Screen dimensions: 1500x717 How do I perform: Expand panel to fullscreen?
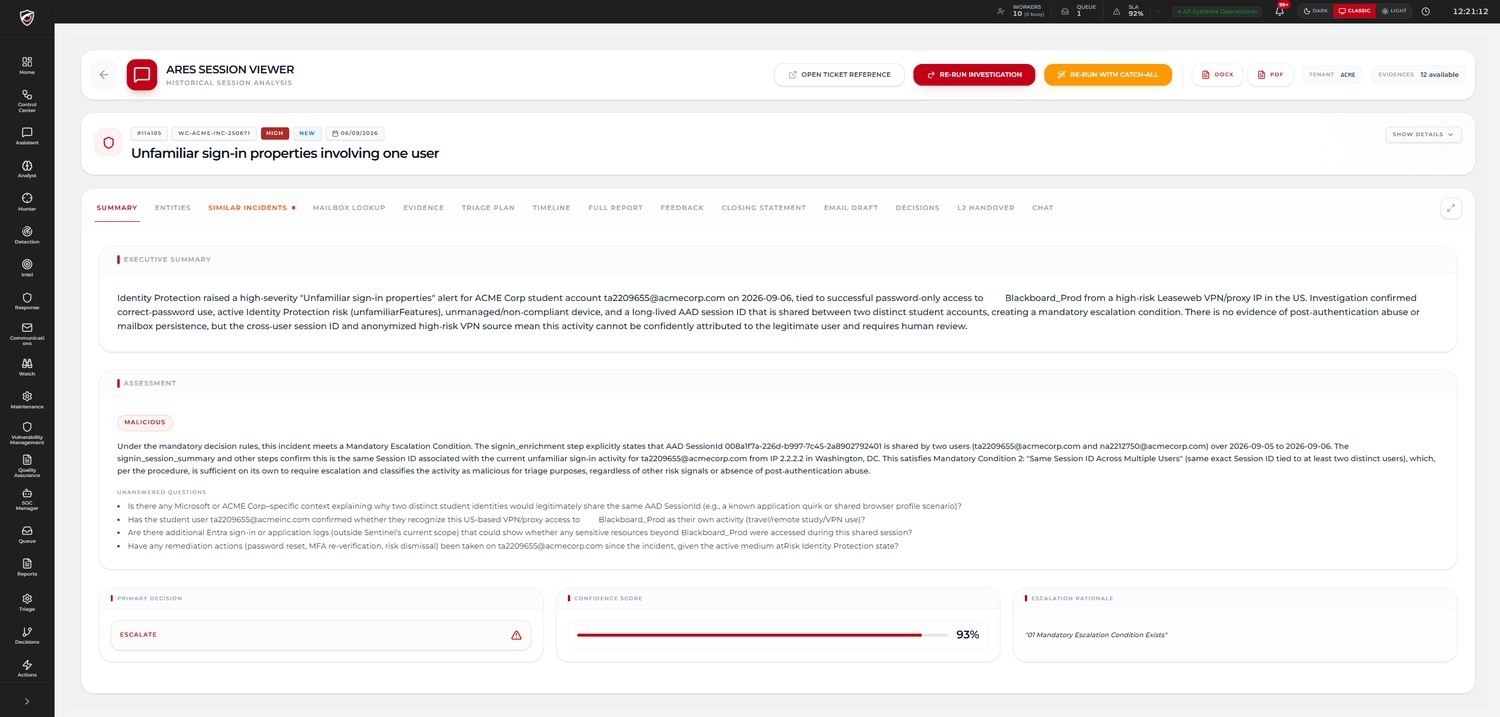1451,208
